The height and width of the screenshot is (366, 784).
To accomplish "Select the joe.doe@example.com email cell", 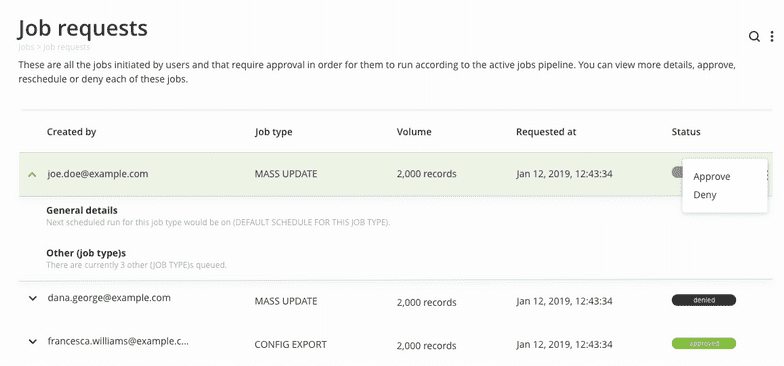I will (x=98, y=174).
